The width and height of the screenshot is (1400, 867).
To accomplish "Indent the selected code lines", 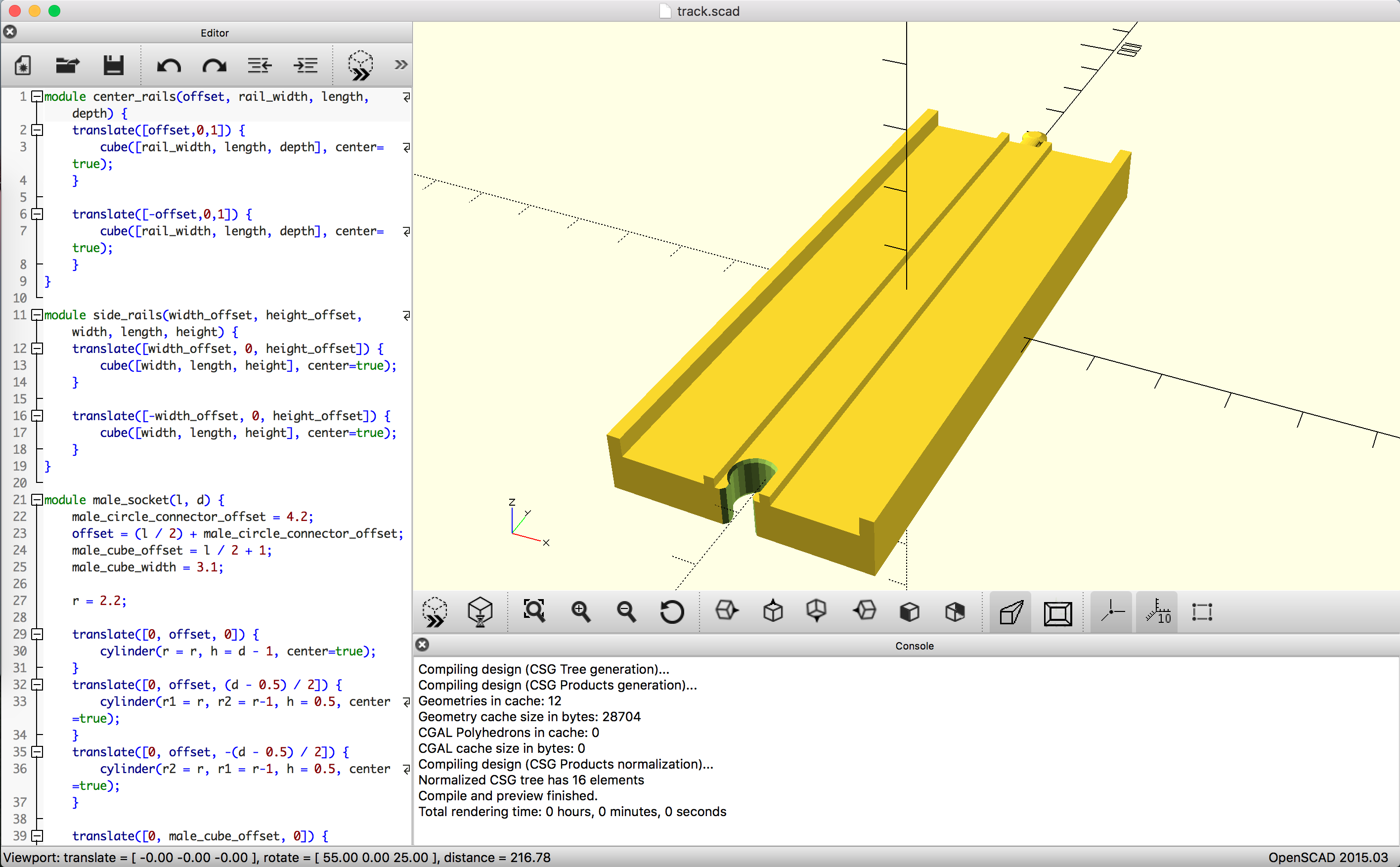I will (x=306, y=65).
